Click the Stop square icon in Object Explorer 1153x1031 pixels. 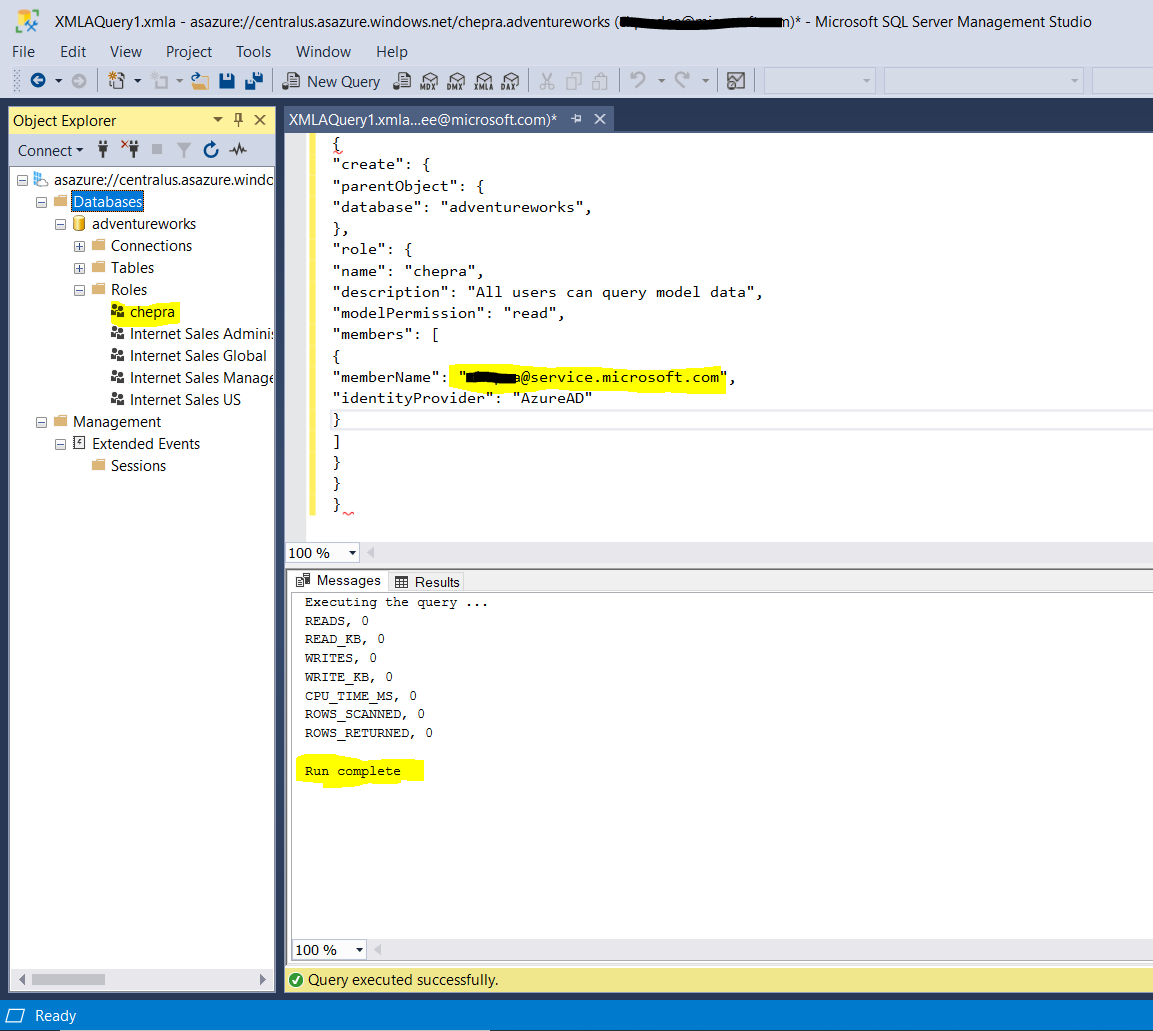(157, 149)
